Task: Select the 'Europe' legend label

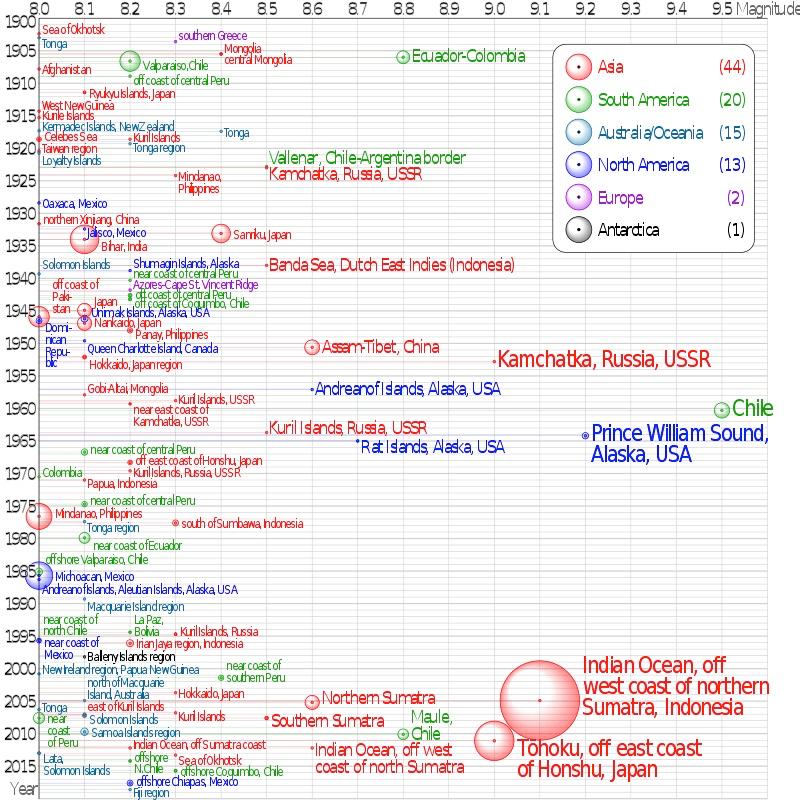Action: pyautogui.click(x=620, y=198)
